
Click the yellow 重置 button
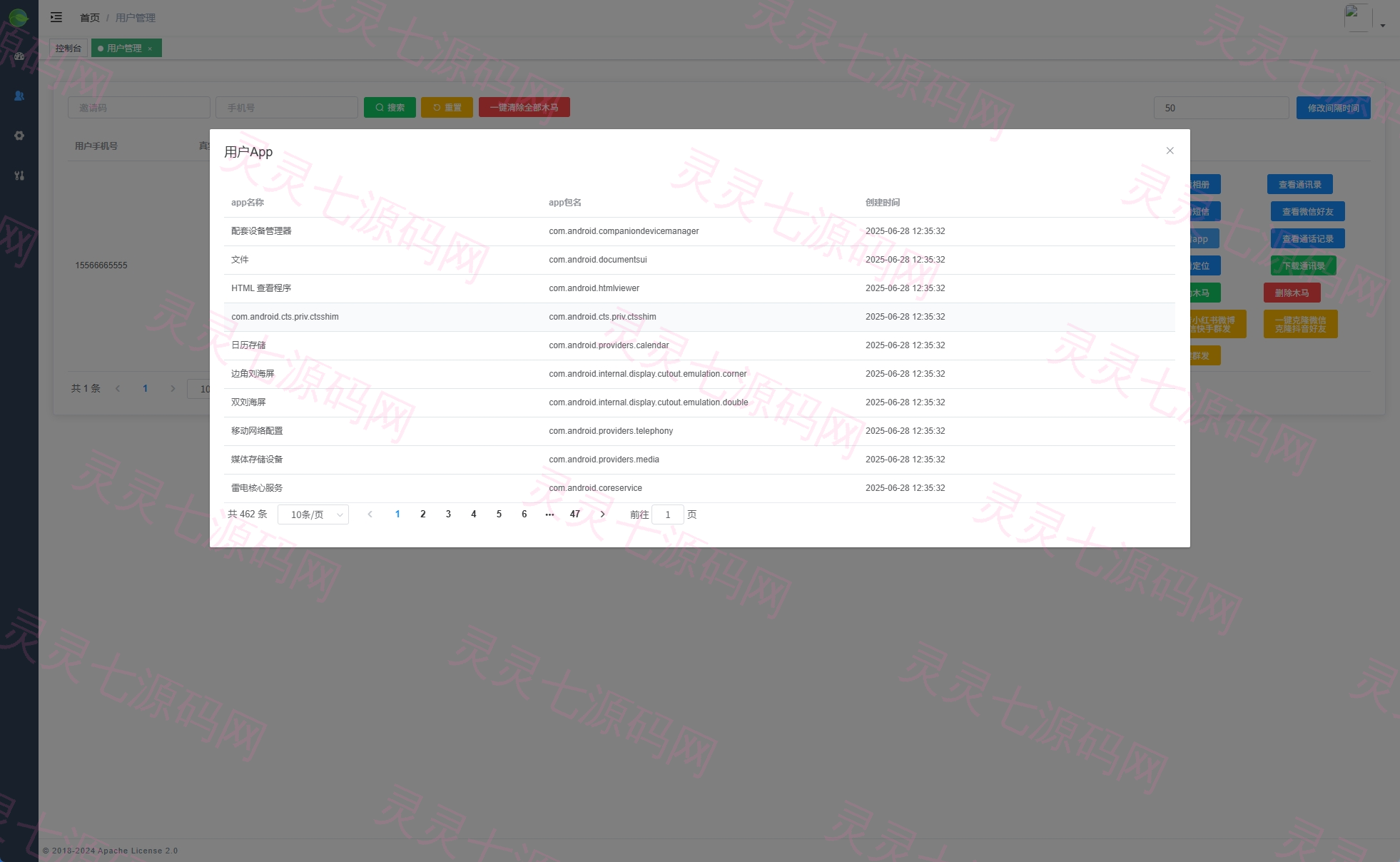coord(447,108)
